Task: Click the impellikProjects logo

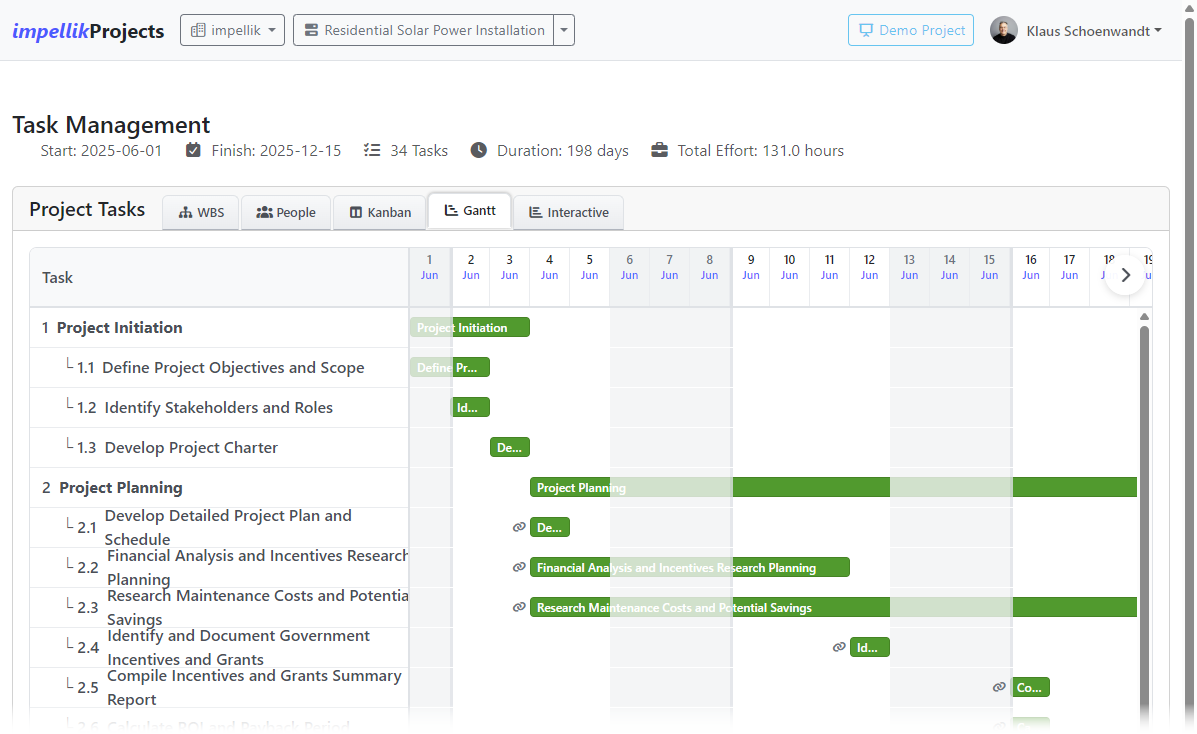Action: [x=89, y=31]
